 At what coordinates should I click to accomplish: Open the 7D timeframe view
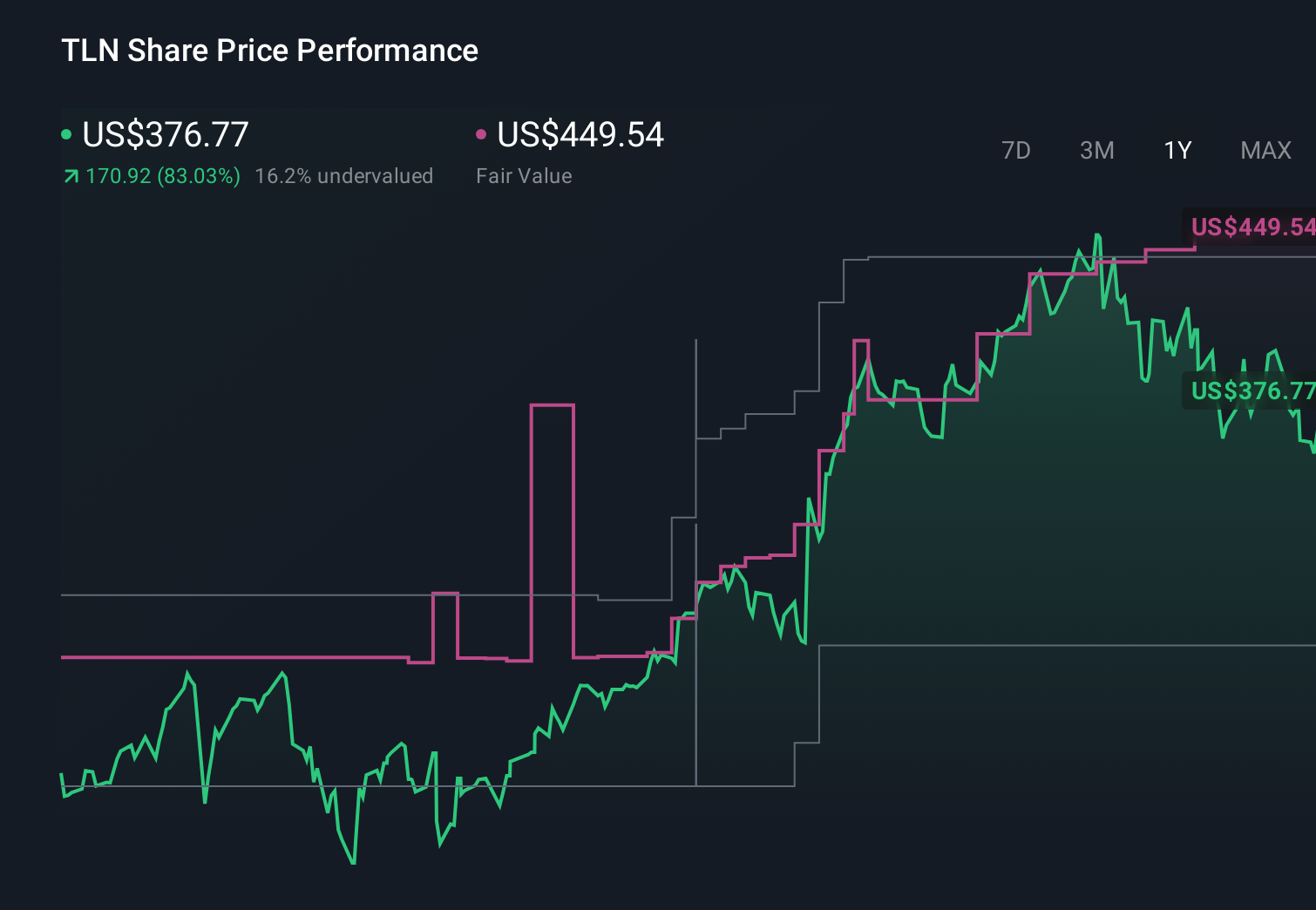tap(1016, 150)
